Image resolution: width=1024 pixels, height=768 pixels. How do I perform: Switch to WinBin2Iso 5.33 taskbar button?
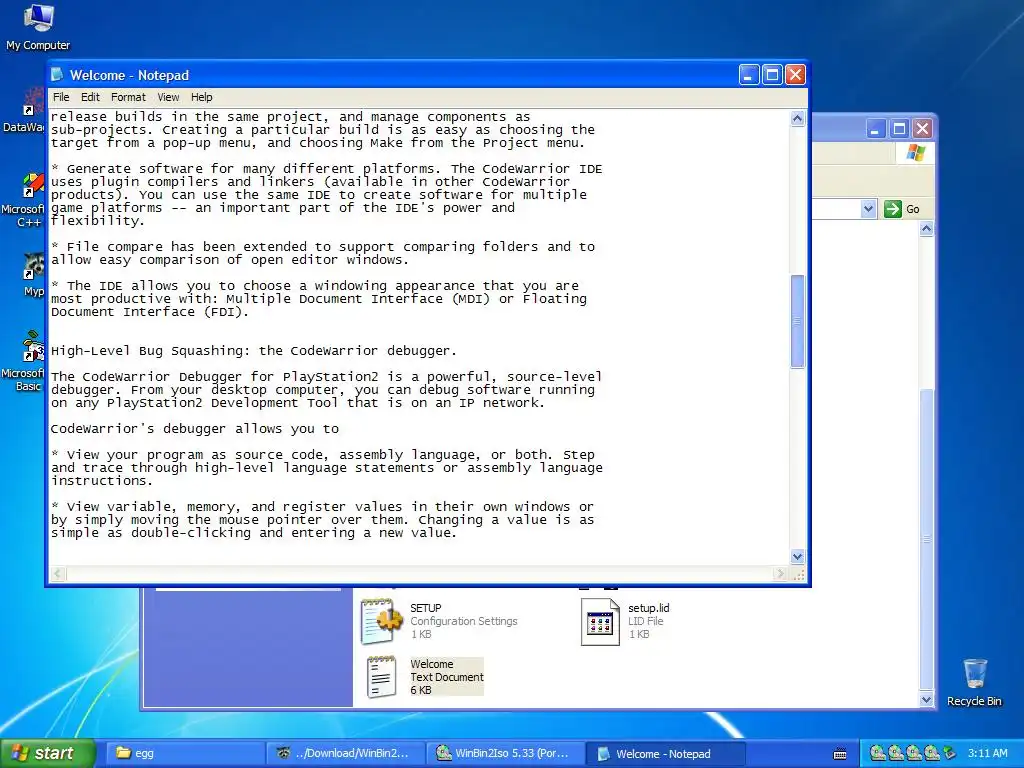click(x=505, y=754)
